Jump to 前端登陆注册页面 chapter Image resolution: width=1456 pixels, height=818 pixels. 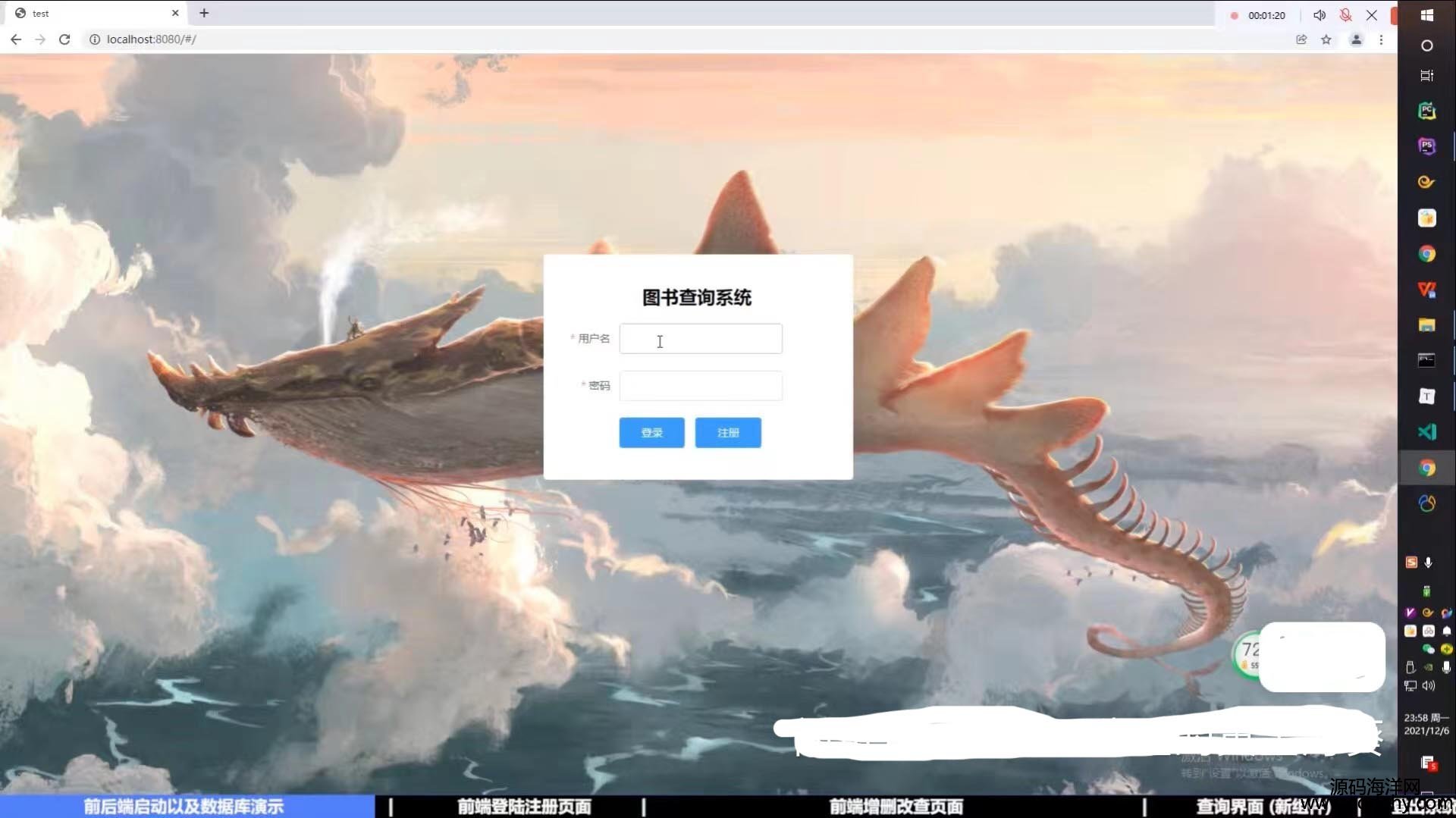coord(524,807)
